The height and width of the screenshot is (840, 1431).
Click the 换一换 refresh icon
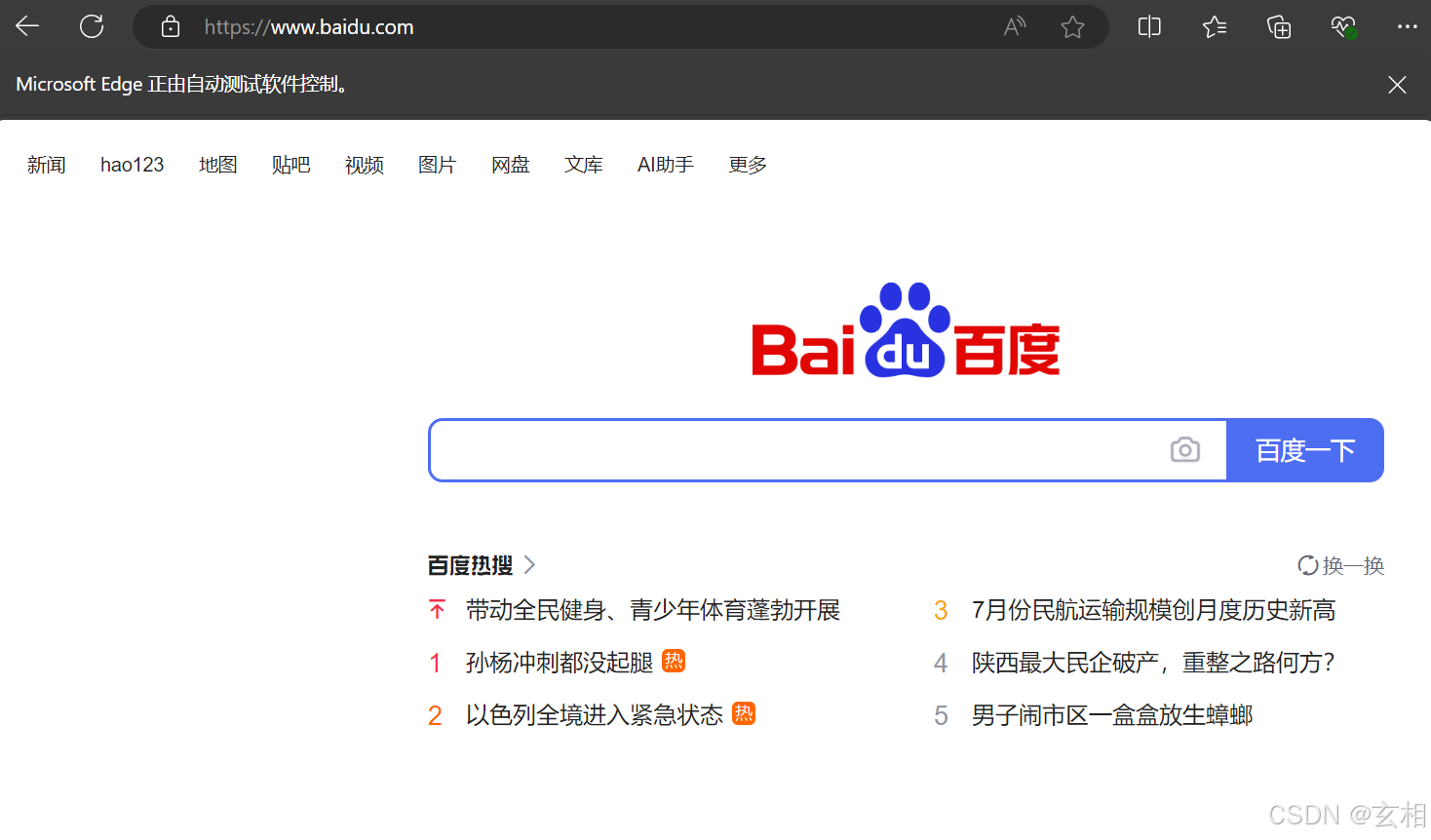[1308, 565]
